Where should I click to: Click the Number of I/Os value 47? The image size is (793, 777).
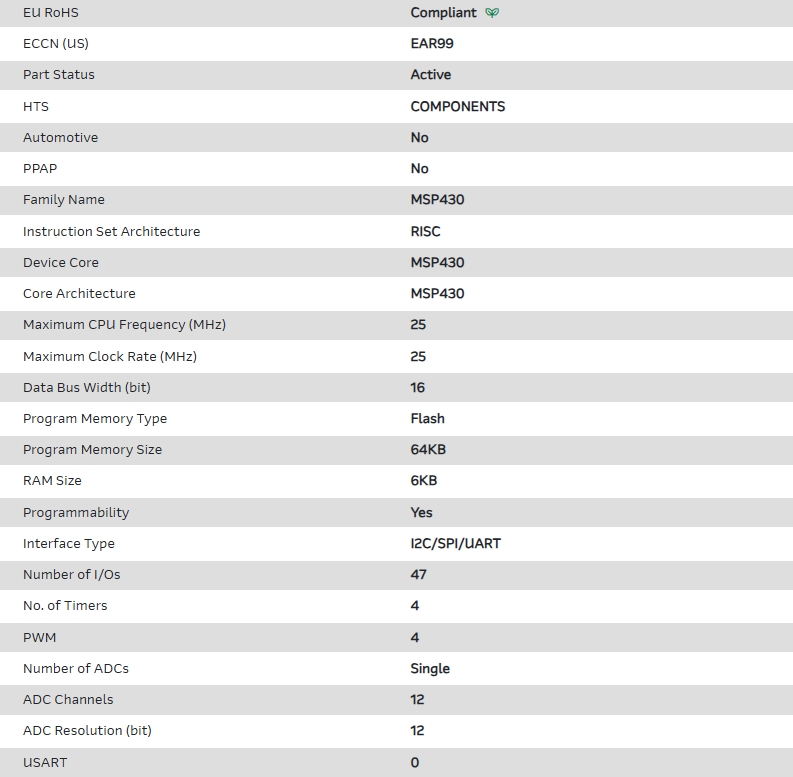pyautogui.click(x=418, y=575)
